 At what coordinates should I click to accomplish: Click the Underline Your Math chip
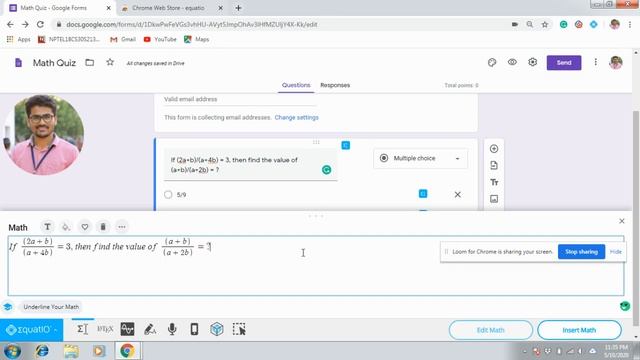coord(51,307)
